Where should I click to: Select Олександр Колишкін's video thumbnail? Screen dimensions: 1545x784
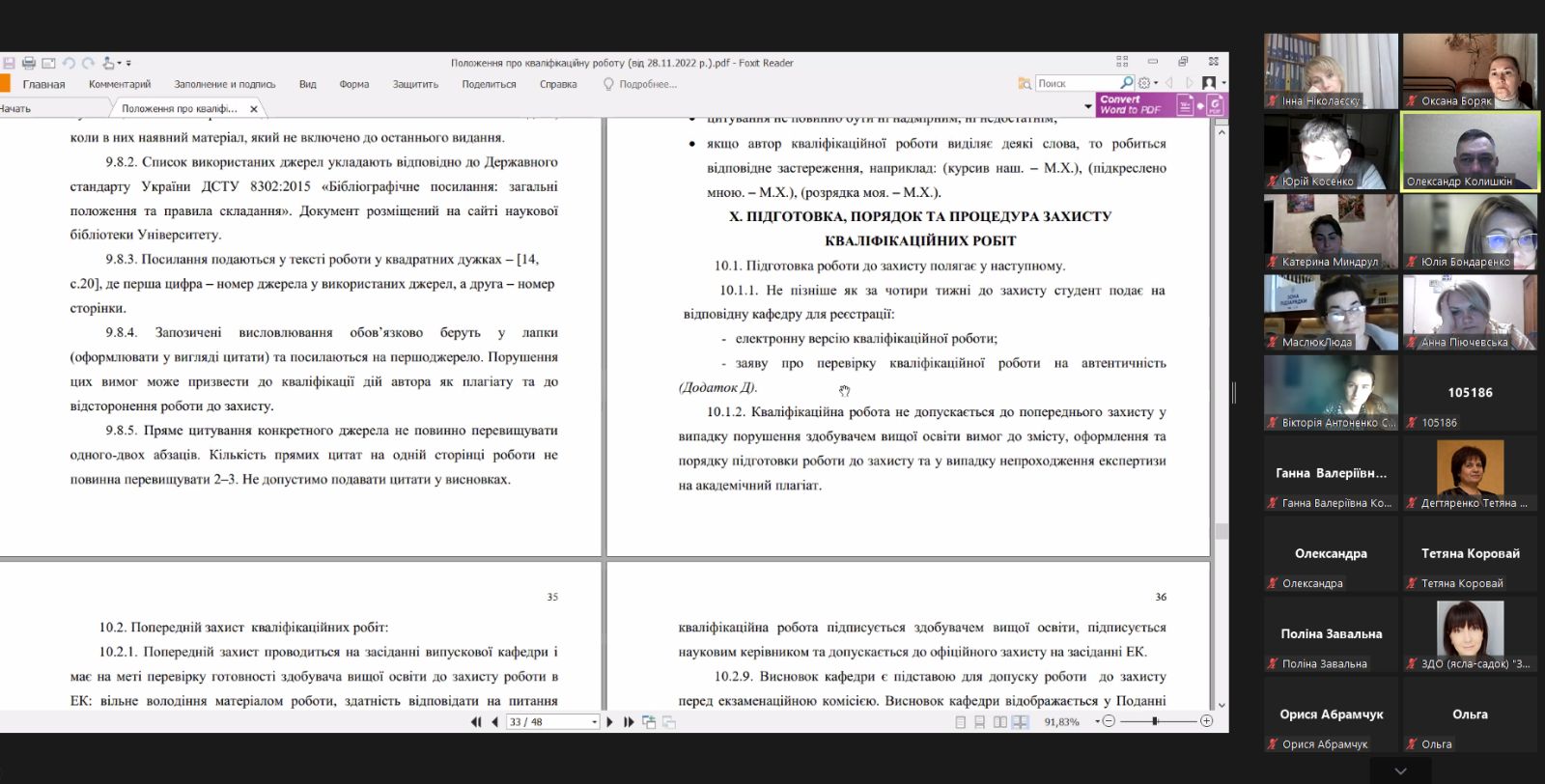1470,151
